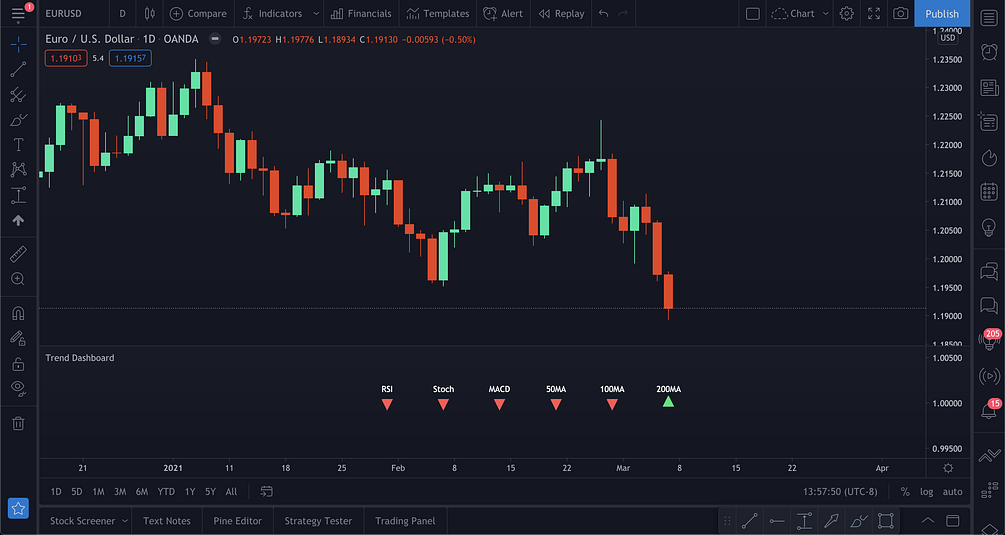Select the Text tool in left toolbar
The width and height of the screenshot is (1005, 535).
(18, 145)
